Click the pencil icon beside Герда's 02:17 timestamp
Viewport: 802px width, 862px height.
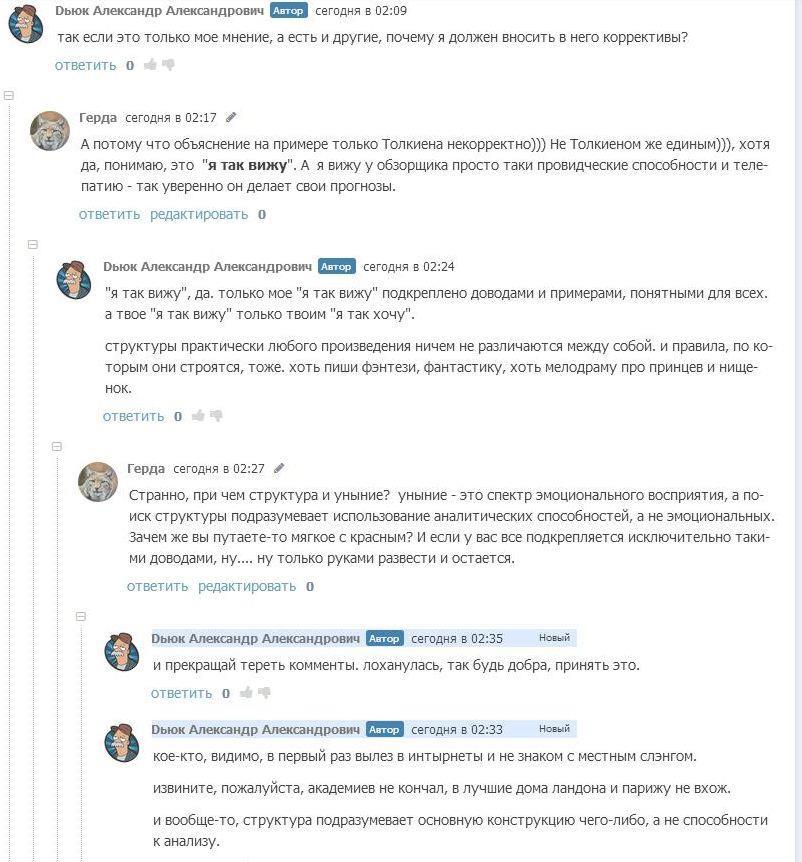(x=232, y=117)
